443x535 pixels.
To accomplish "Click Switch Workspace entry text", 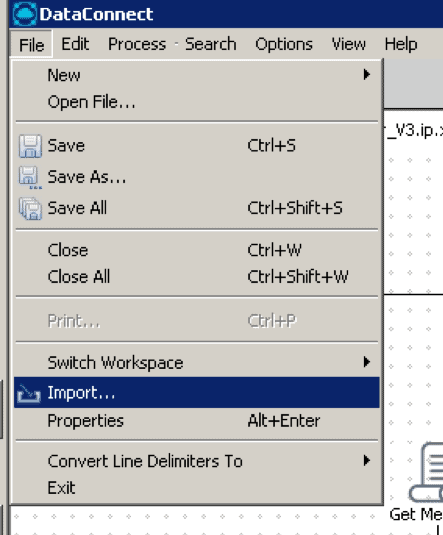I will [115, 362].
